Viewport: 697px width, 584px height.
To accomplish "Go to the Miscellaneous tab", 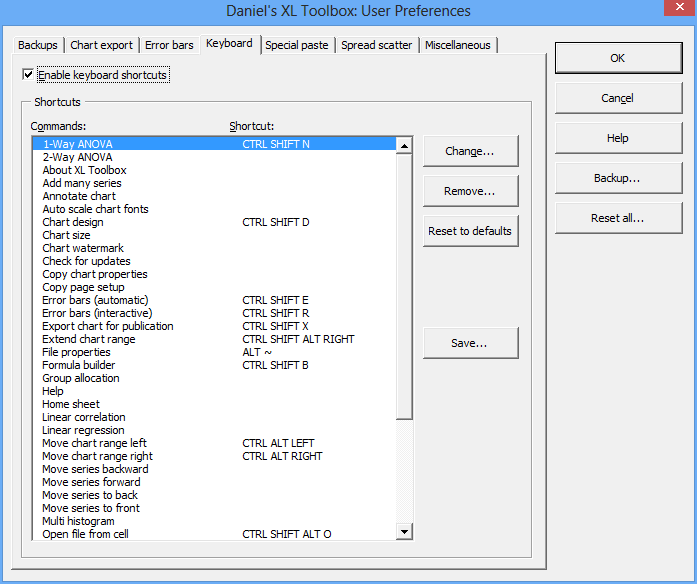I will coord(458,45).
